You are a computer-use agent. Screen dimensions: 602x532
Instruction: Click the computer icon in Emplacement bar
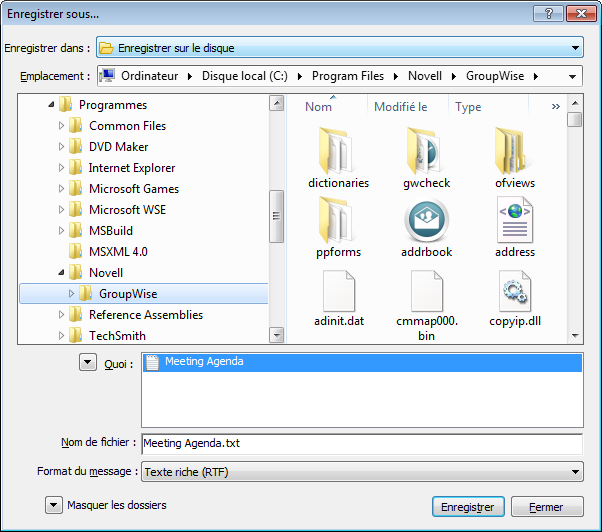click(x=107, y=75)
